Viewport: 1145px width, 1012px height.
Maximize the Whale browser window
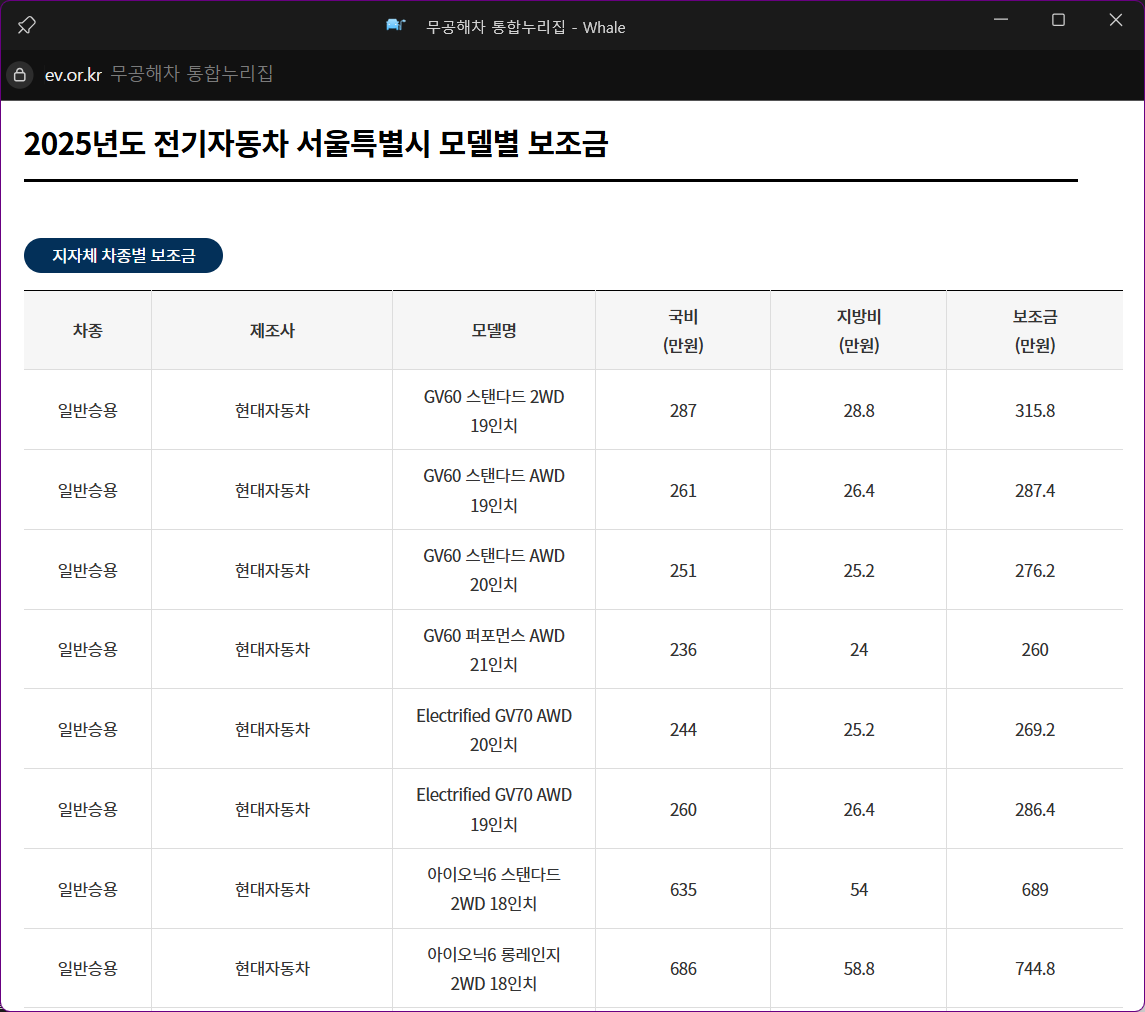1058,20
